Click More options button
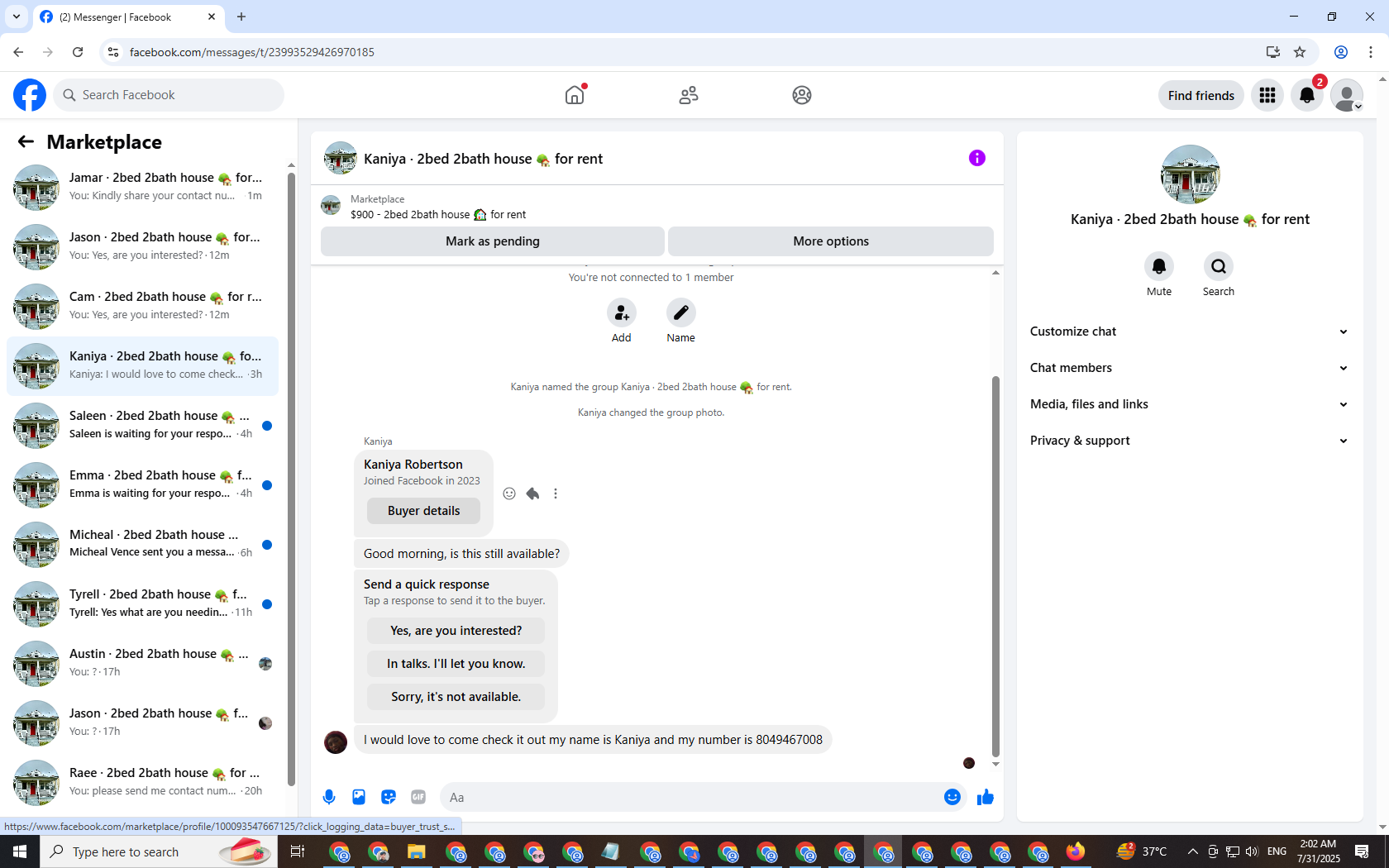This screenshot has width=1389, height=868. click(831, 241)
